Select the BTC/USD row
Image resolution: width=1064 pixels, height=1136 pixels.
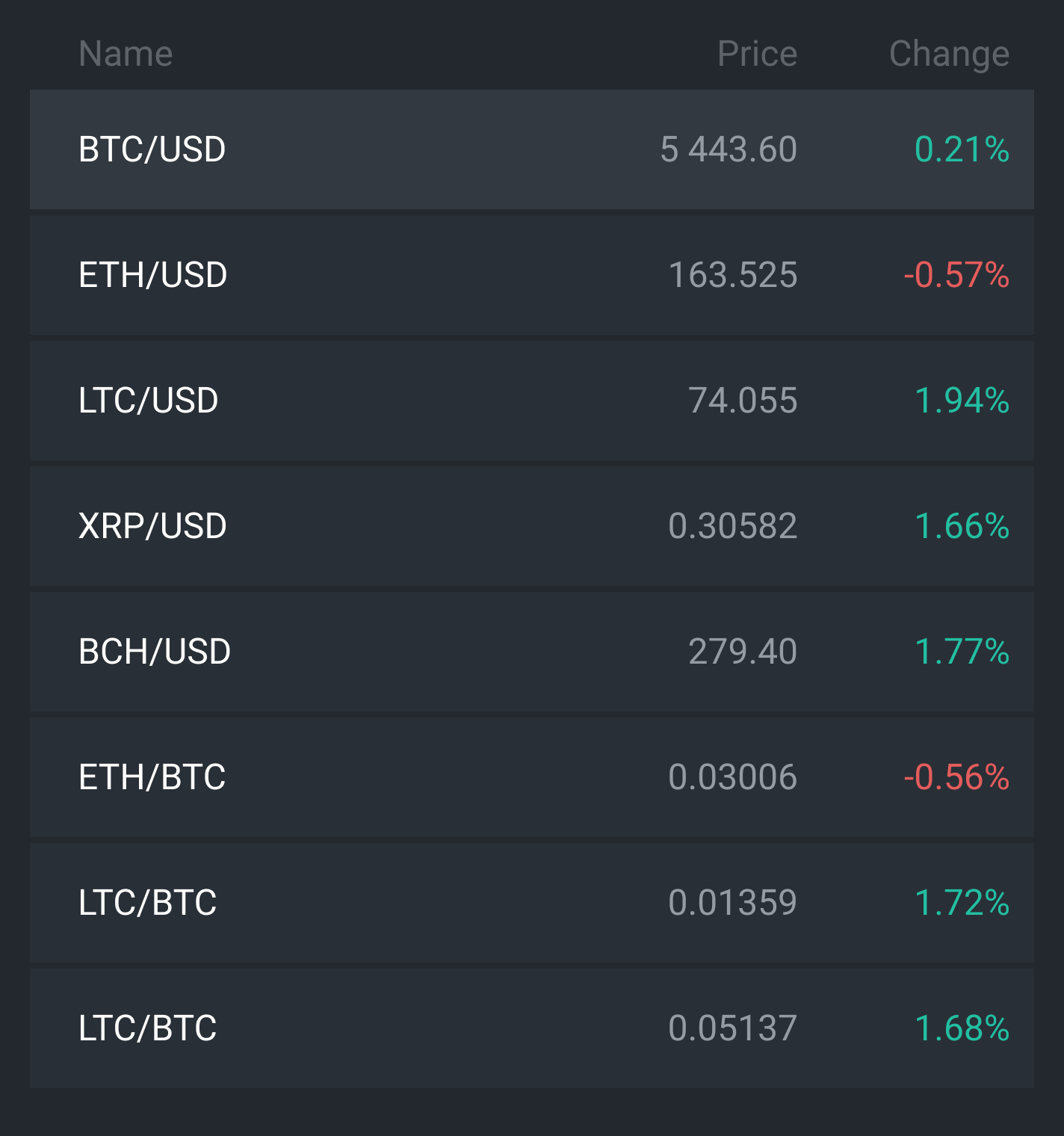pyautogui.click(x=532, y=149)
